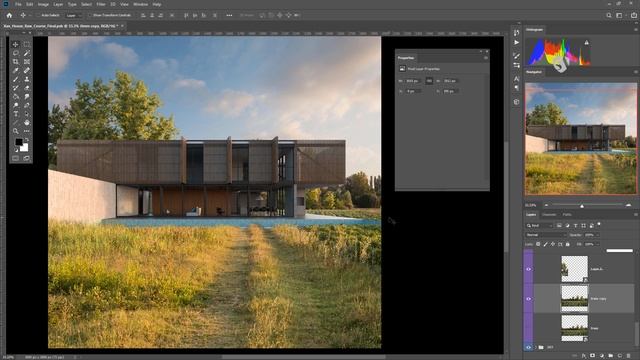
Task: Delete layer using trash icon
Action: click(628, 356)
